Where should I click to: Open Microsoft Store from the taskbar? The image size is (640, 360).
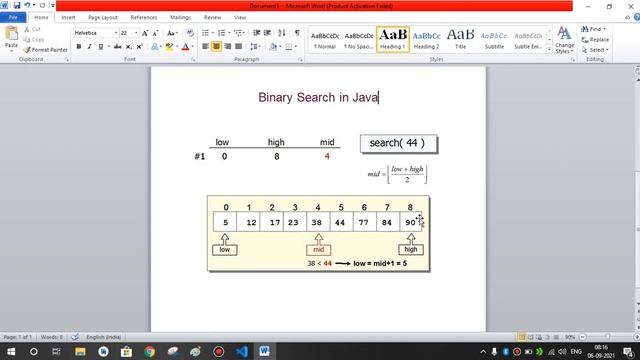(127, 351)
